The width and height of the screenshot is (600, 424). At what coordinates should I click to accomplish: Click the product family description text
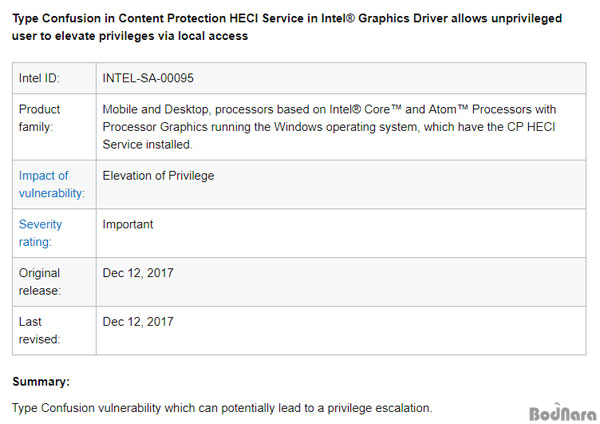pos(329,127)
